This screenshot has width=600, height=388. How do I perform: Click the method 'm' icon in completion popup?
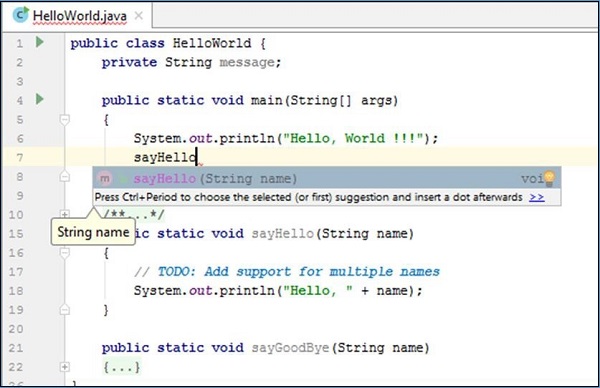coord(104,178)
